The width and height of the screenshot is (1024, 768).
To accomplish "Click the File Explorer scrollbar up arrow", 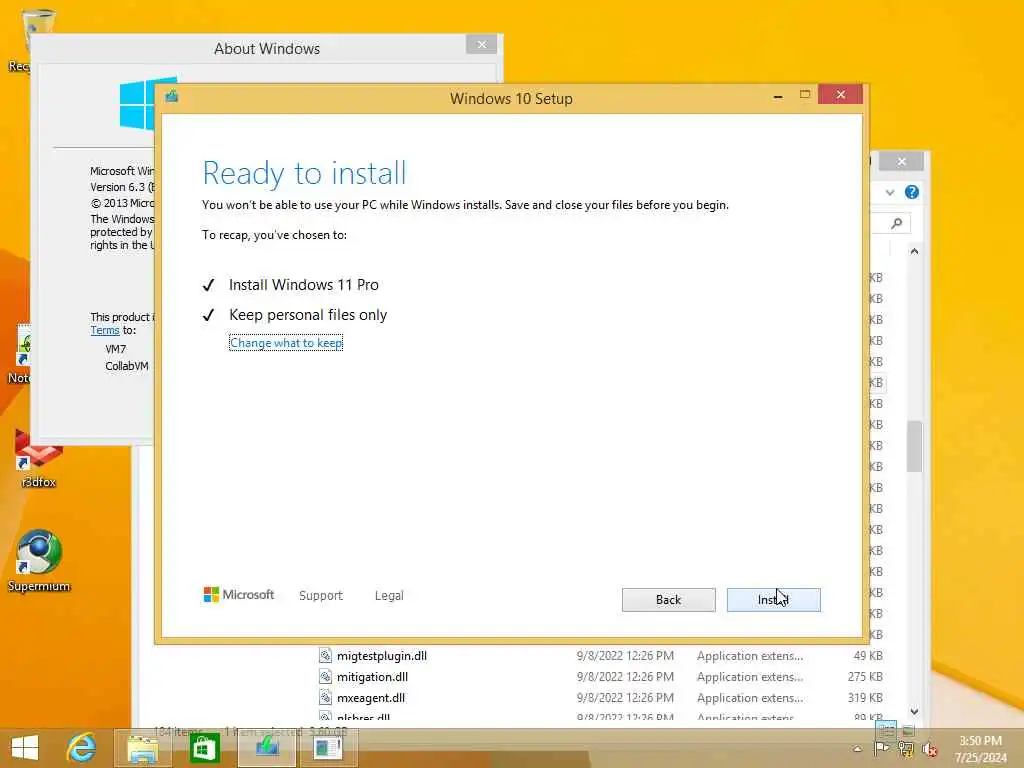I will 914,251.
